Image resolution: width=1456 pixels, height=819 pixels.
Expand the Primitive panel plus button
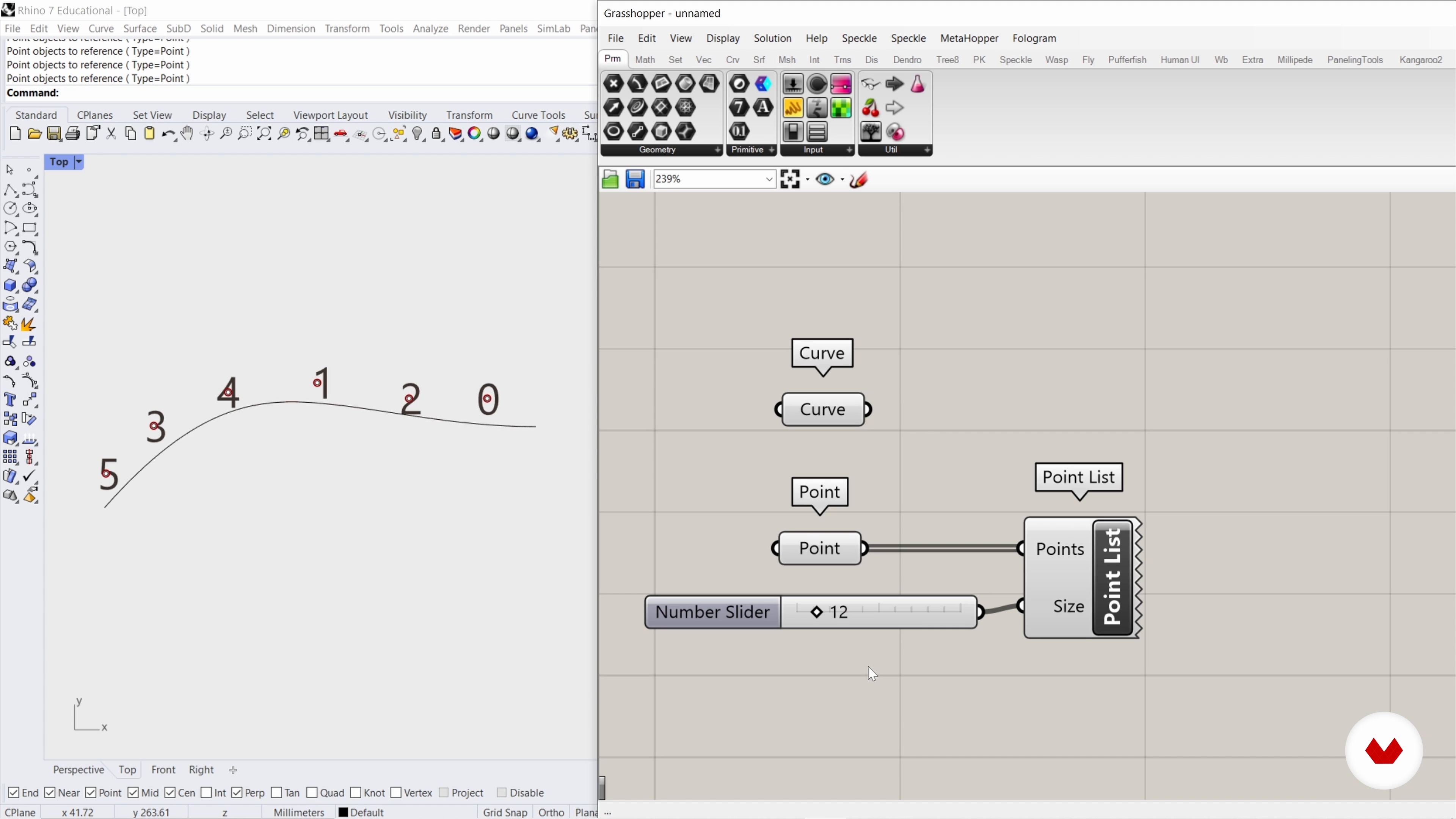(771, 150)
